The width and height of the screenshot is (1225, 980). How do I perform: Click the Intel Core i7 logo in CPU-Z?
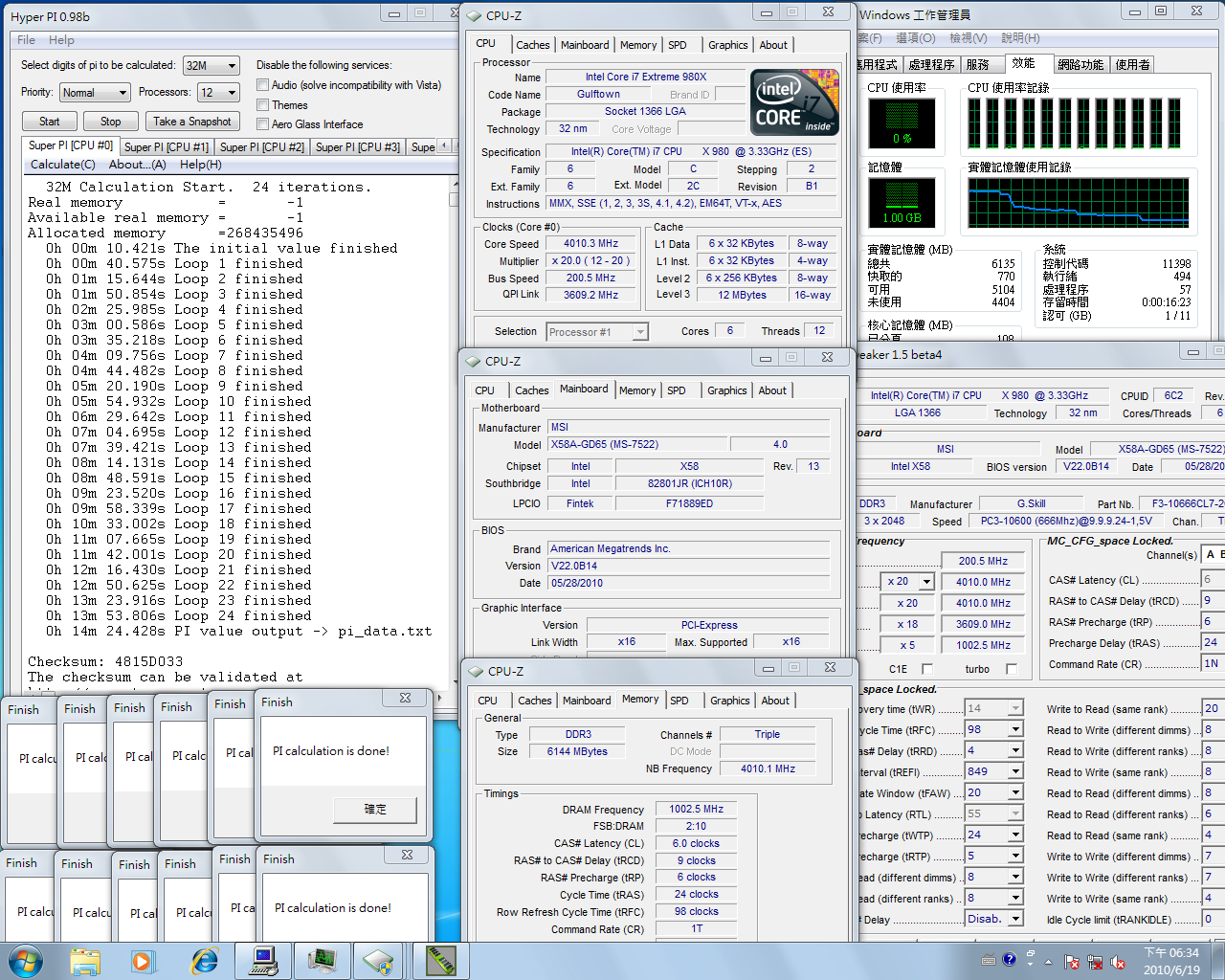click(x=794, y=101)
